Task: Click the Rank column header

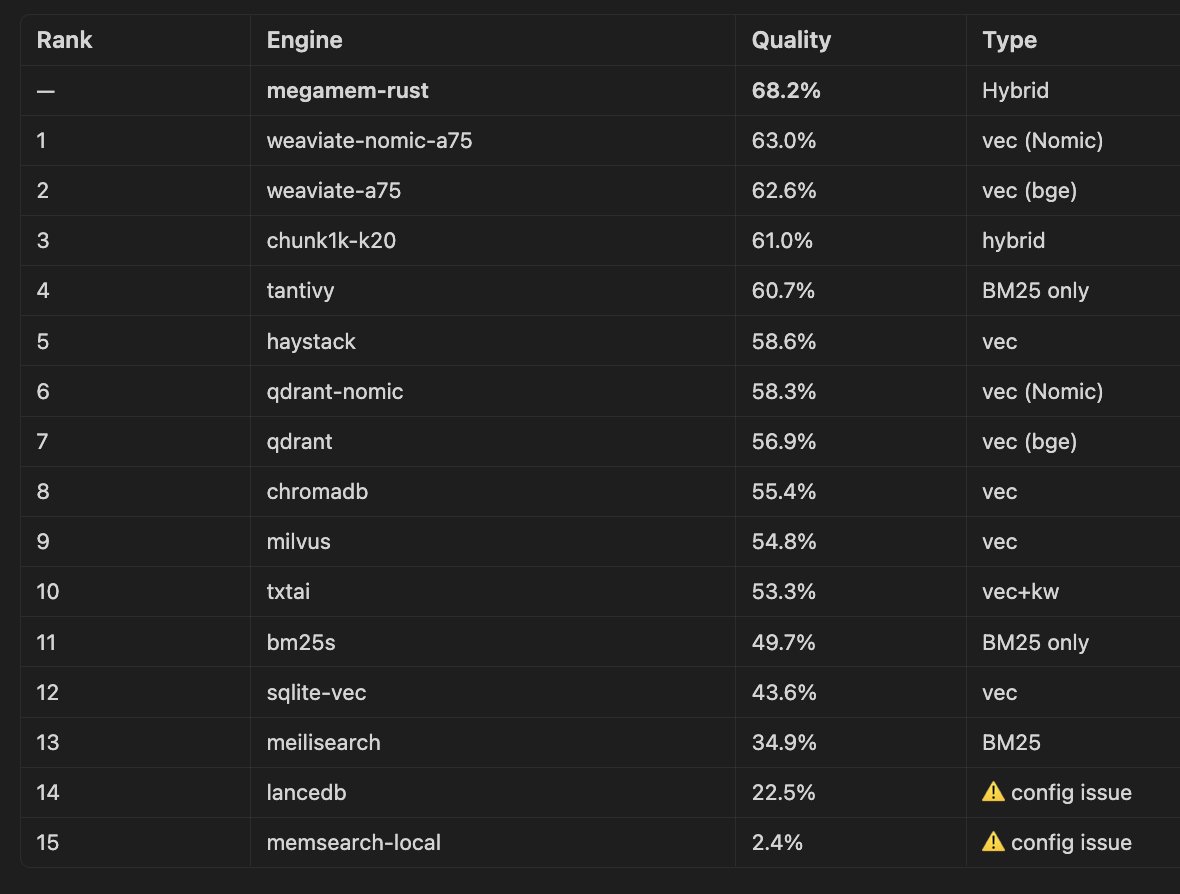Action: point(65,40)
